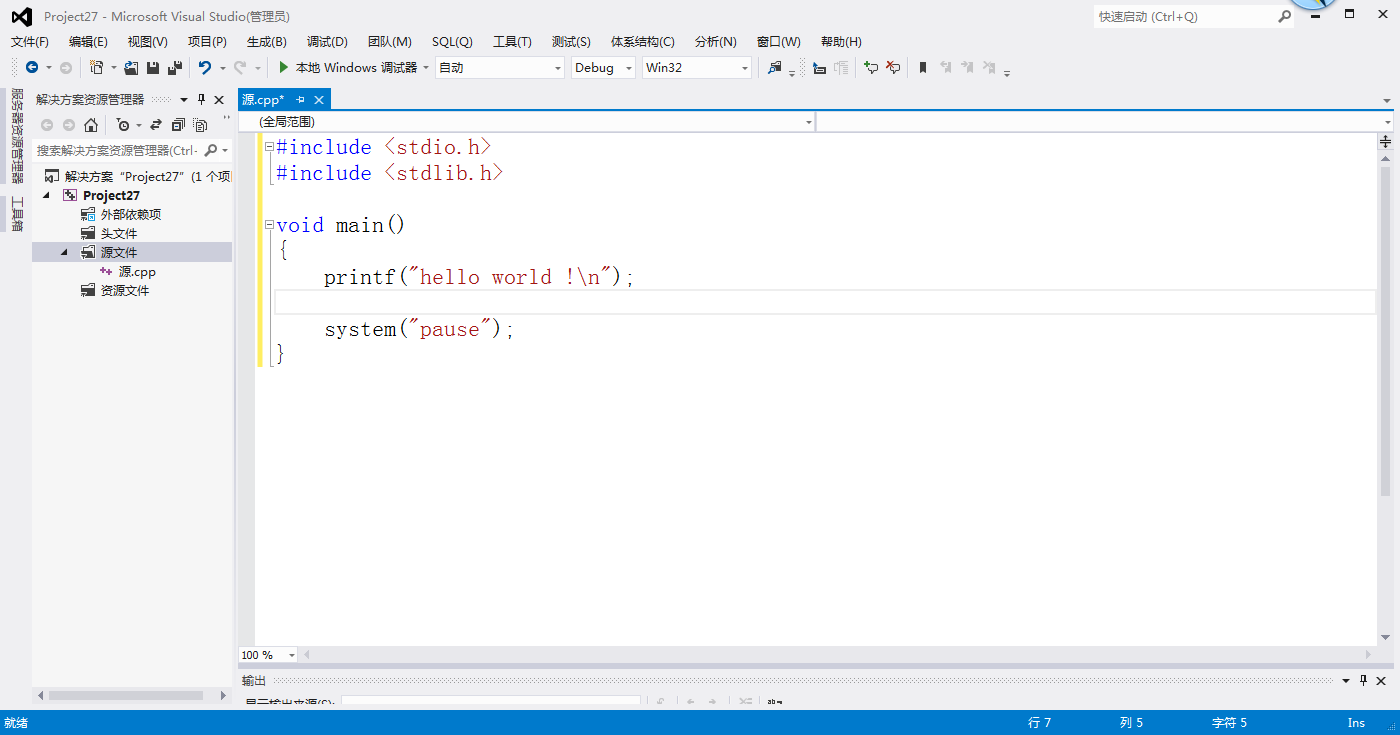Collapse the 源文件 folder node

coord(64,252)
